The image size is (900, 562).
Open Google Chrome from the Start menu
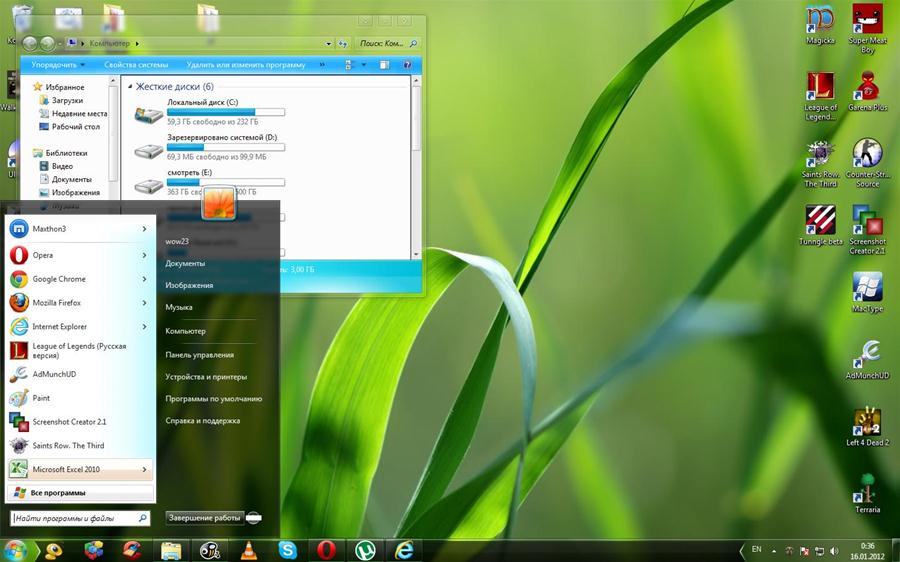click(58, 279)
